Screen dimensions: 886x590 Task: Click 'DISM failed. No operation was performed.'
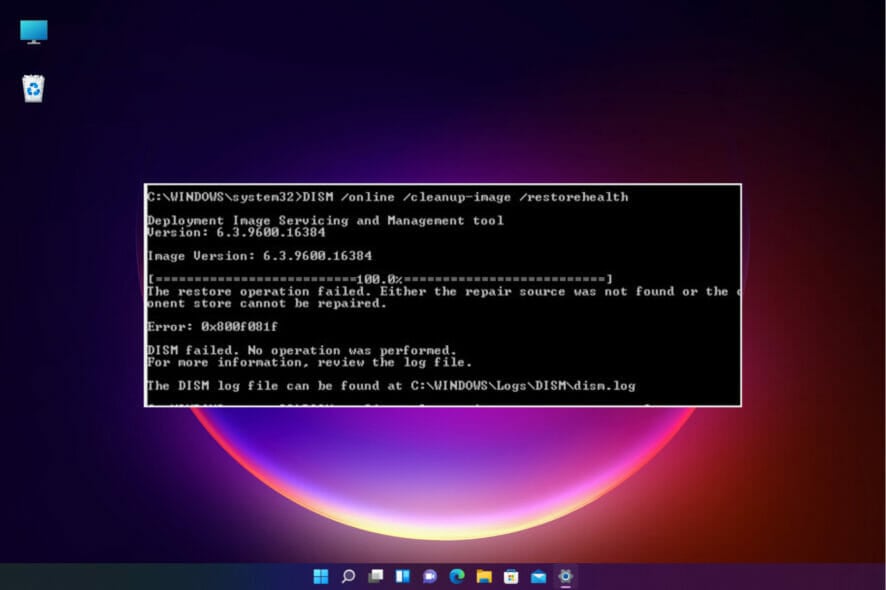click(302, 350)
